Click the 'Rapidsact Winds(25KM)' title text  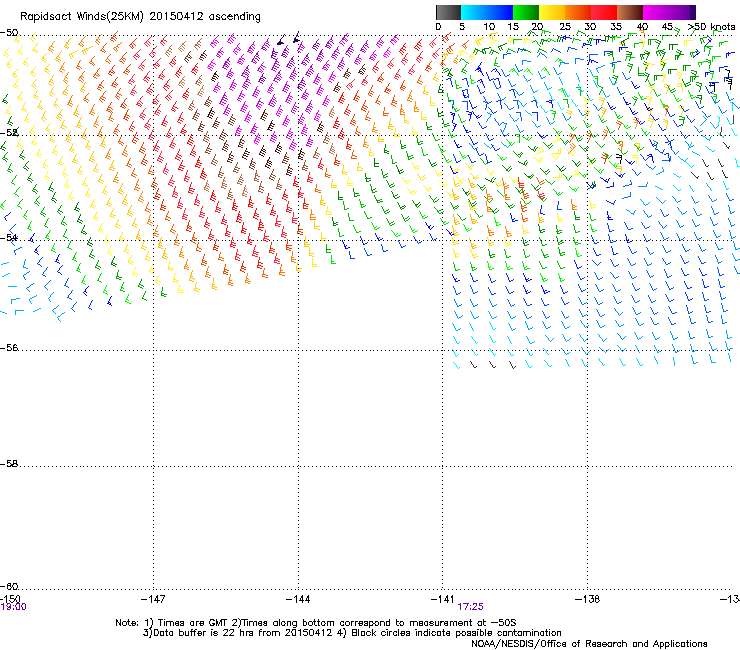tap(82, 17)
